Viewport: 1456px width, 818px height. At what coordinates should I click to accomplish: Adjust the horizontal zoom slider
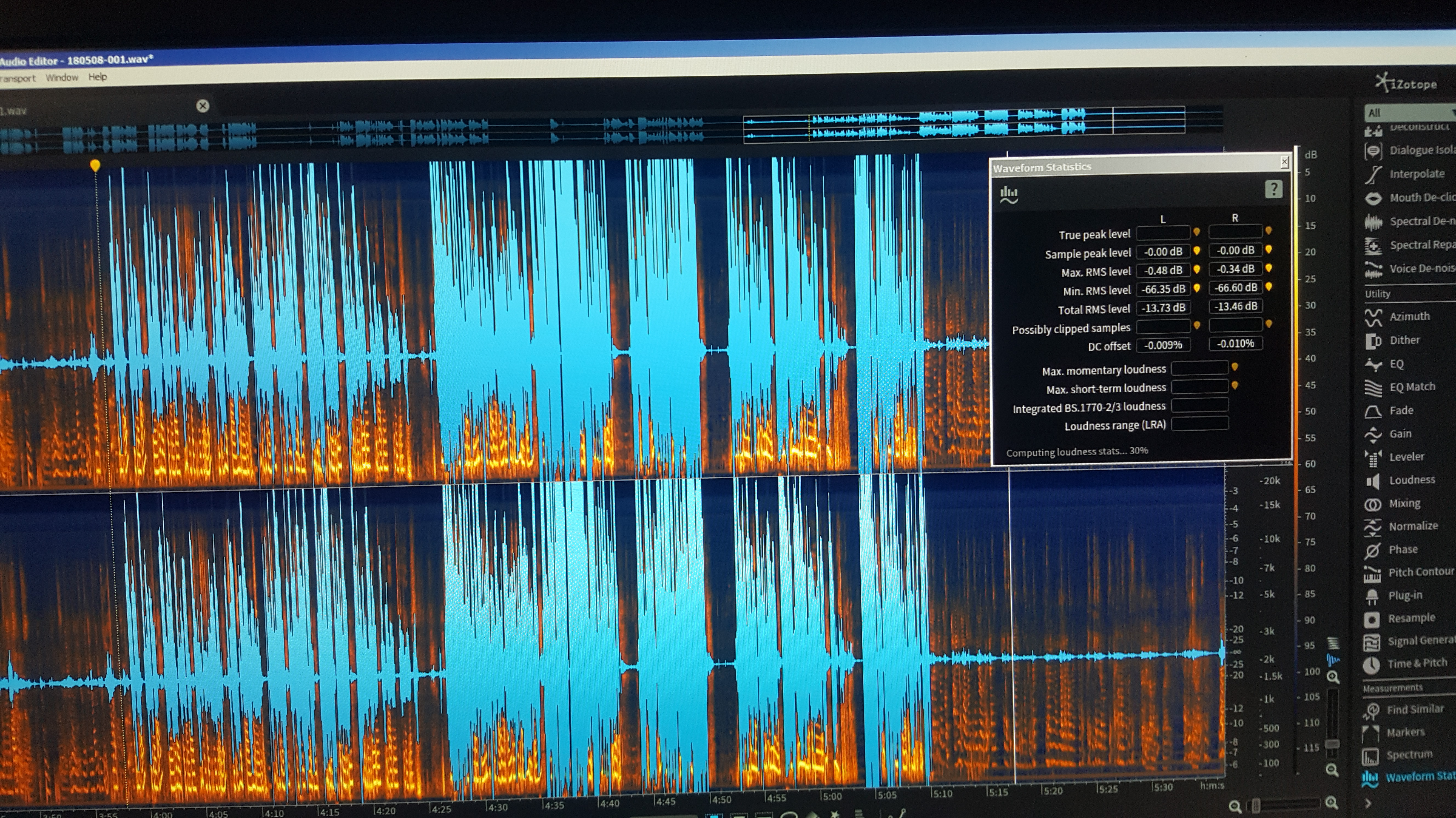[1256, 805]
